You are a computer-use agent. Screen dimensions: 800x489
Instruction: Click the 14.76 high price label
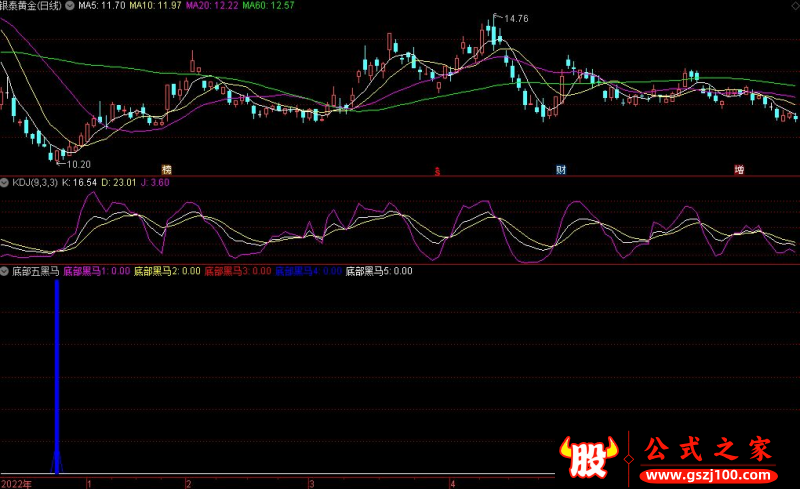pos(515,19)
